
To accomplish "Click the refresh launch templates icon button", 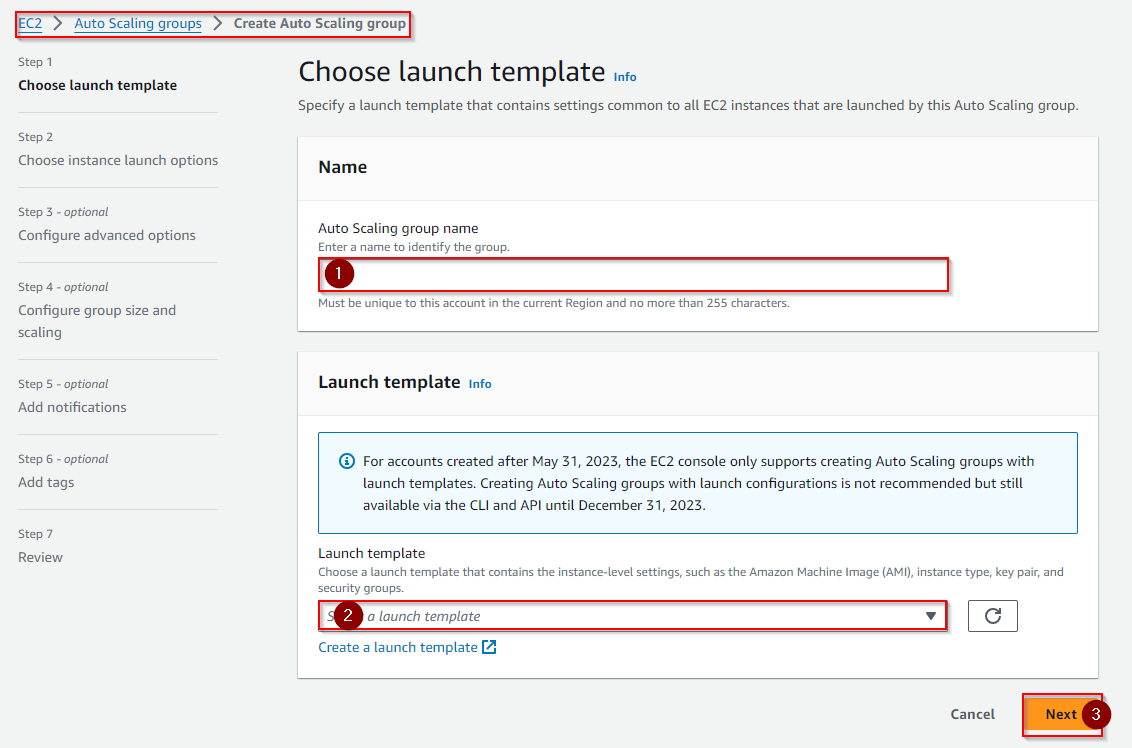I will tap(992, 616).
